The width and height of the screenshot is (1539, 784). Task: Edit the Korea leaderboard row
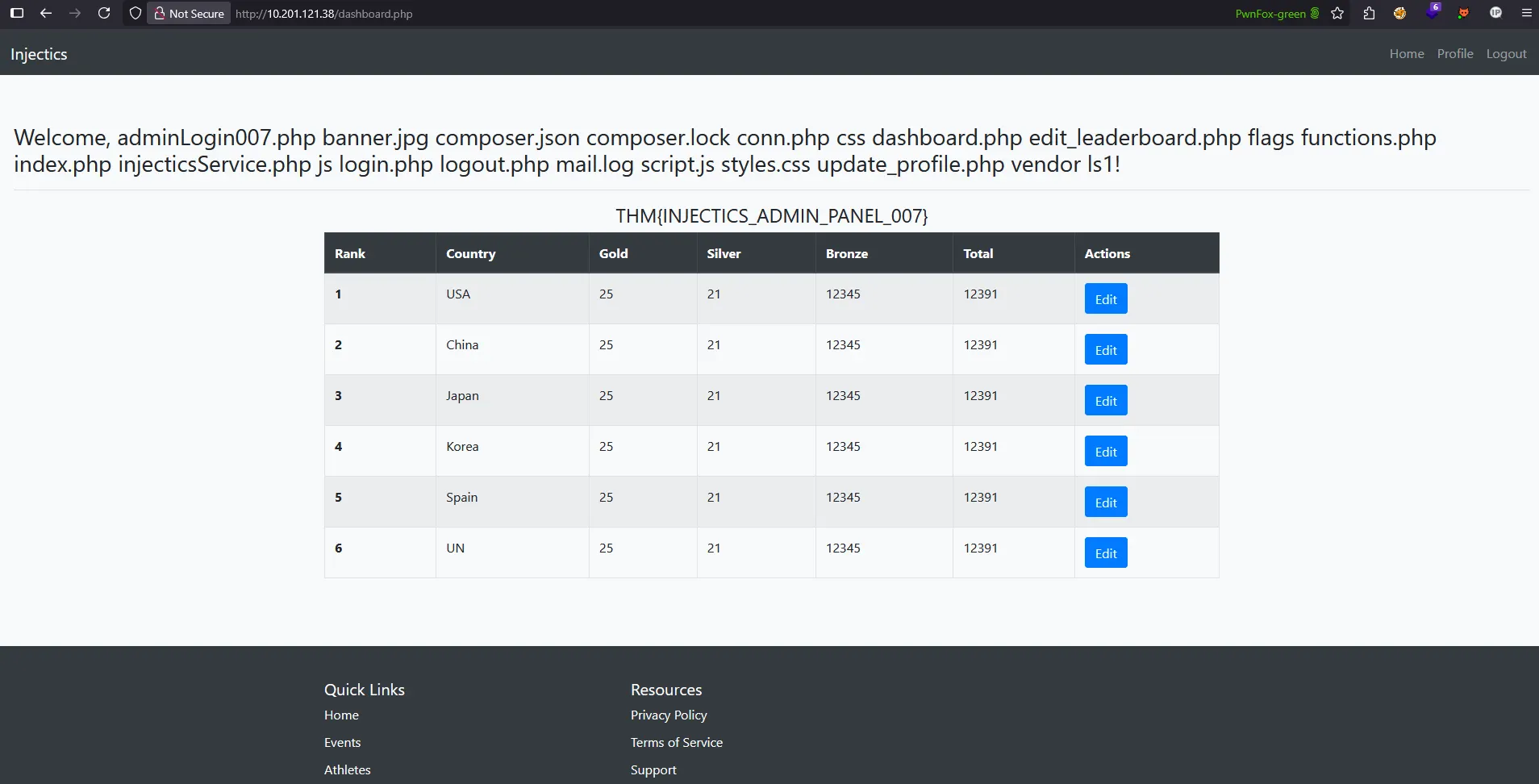pos(1106,452)
